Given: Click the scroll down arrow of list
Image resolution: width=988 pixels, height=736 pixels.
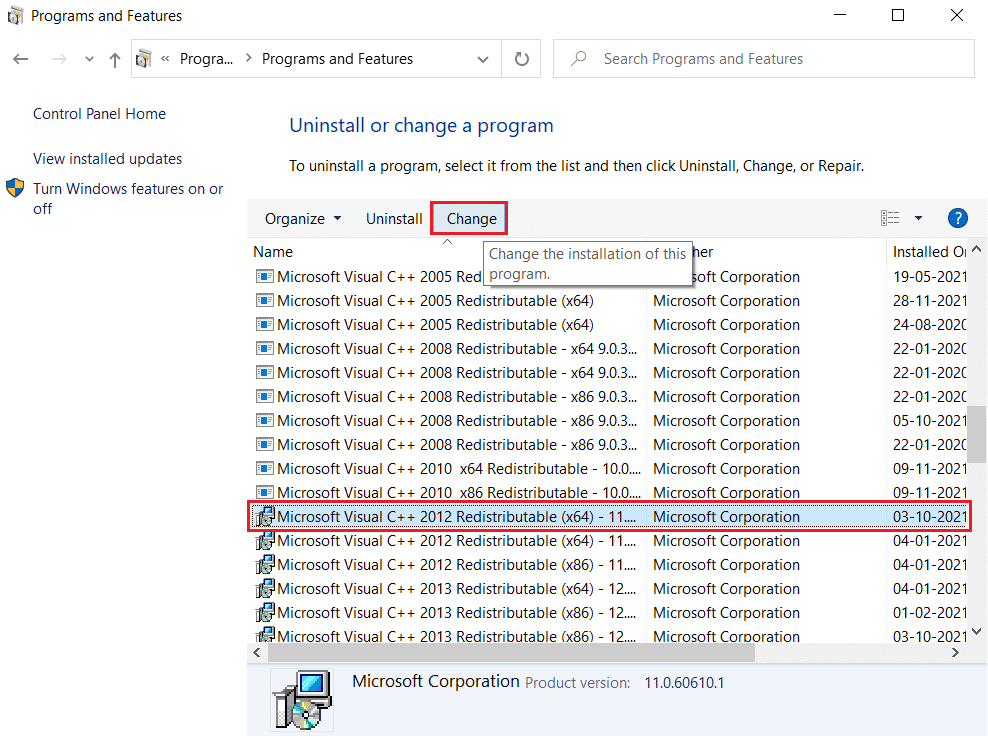Looking at the screenshot, I should 977,631.
